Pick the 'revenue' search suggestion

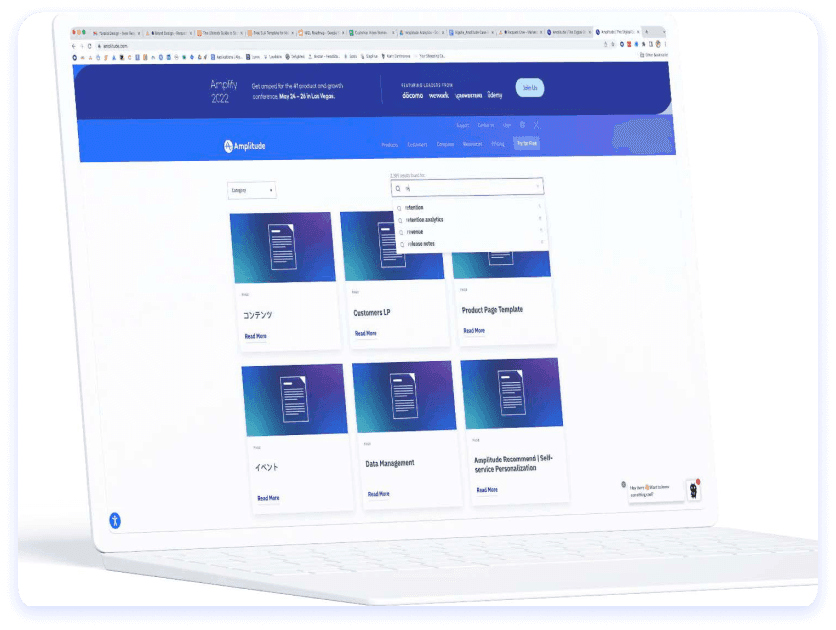415,231
